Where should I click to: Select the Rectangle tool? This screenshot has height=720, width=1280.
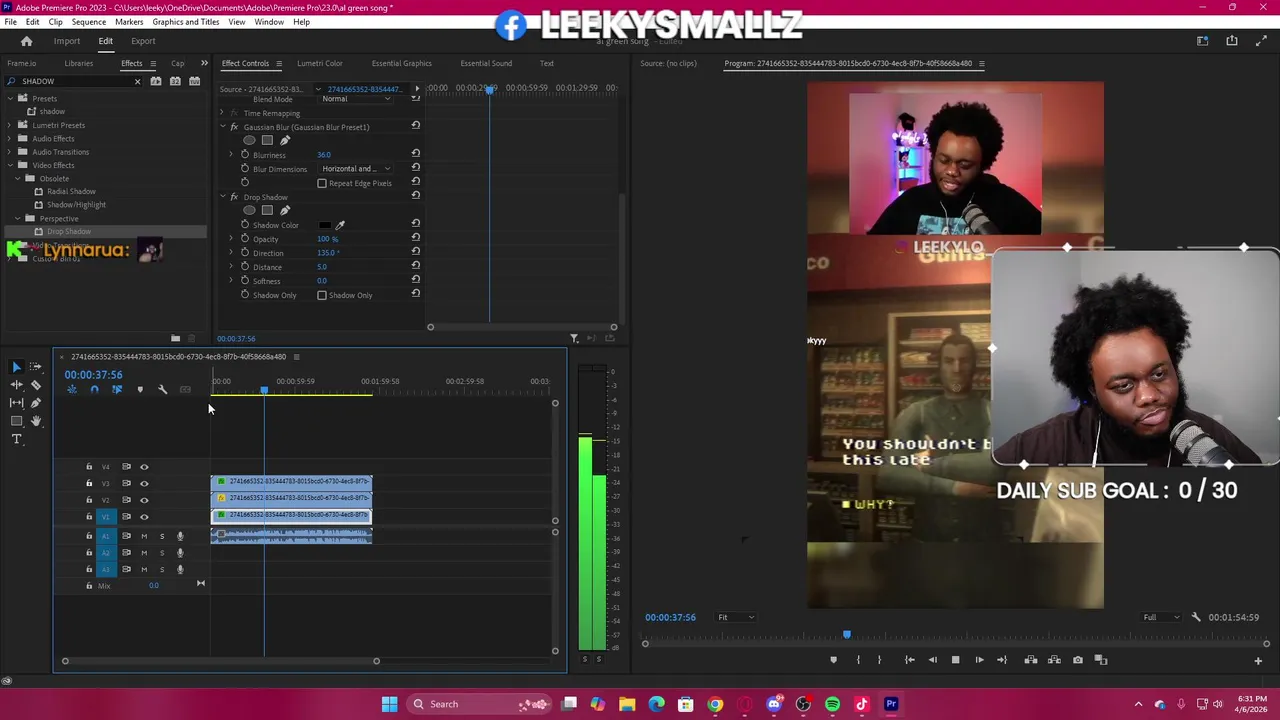pos(16,421)
